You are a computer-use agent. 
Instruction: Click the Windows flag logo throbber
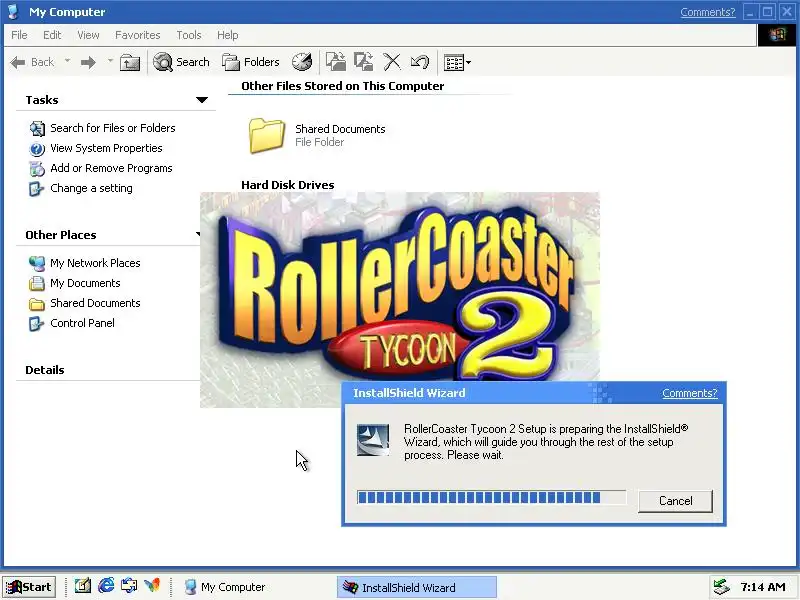coord(778,35)
